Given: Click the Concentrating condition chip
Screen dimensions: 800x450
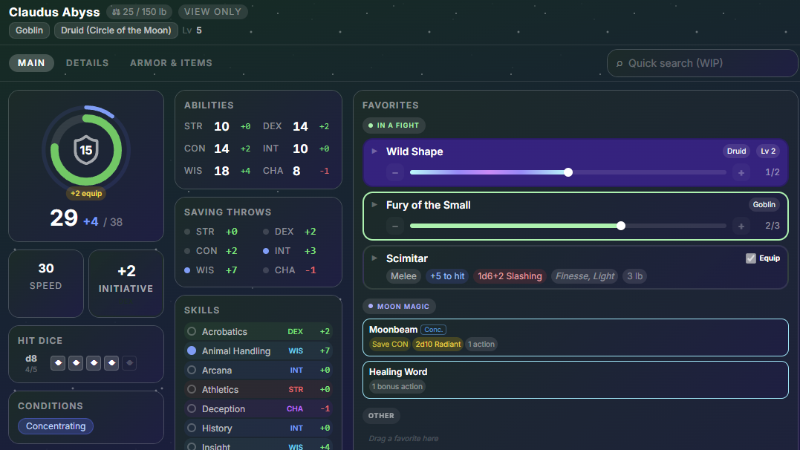Looking at the screenshot, I should point(56,426).
